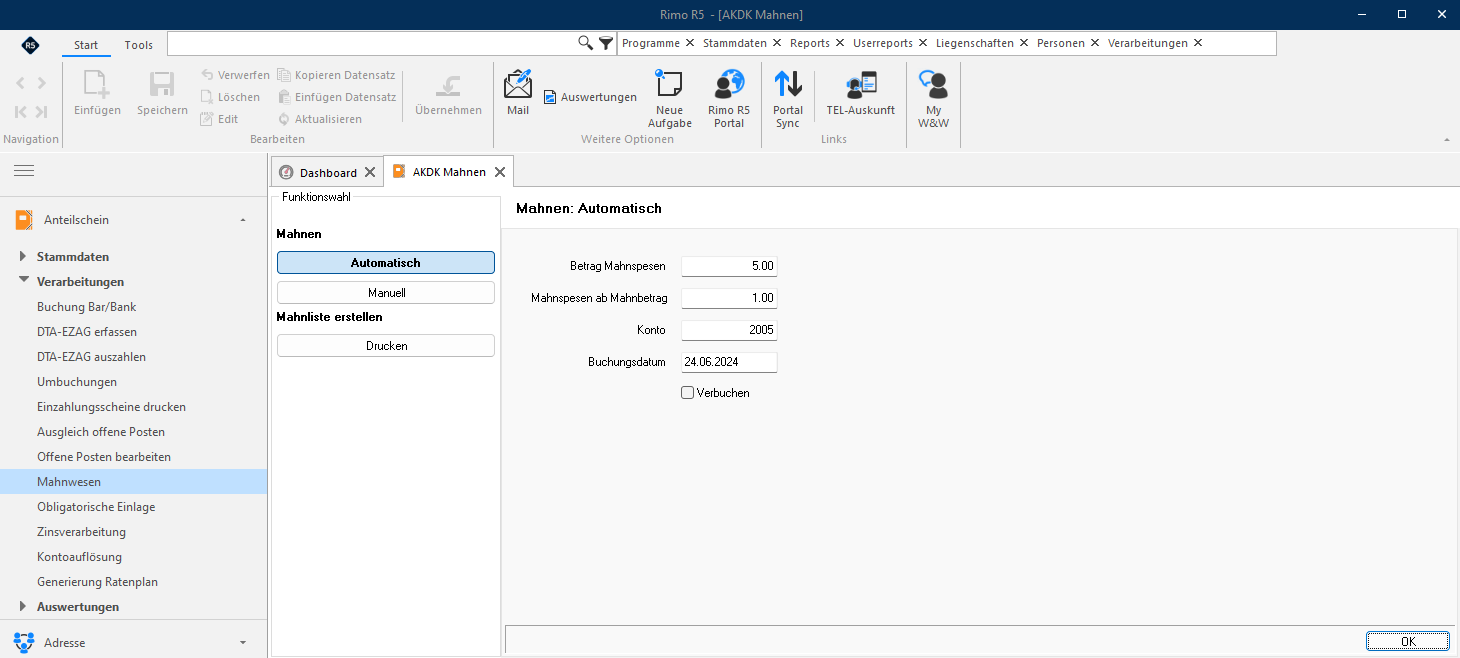Screen dimensions: 1460x658
Task: Open My W&W
Action: [933, 98]
